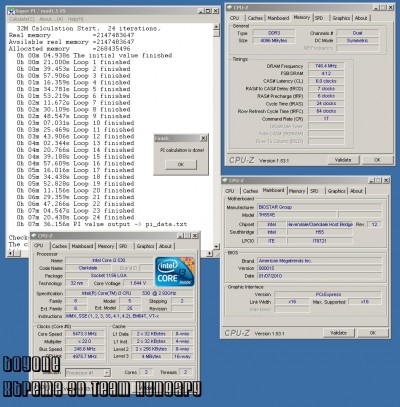
Task: Select the About tab in the CPU-Z Mainboard window
Action: tap(356, 191)
